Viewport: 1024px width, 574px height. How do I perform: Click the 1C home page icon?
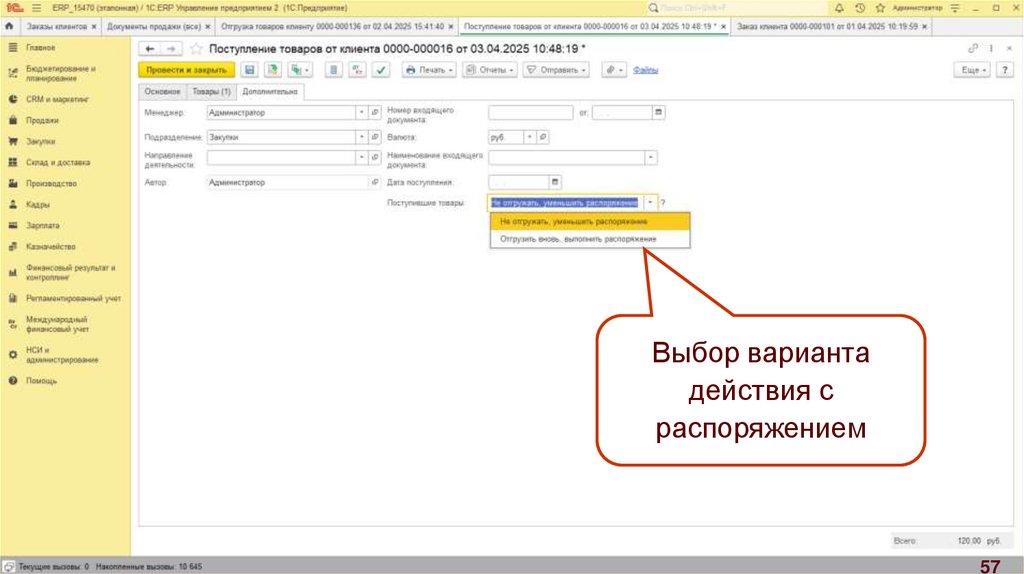pyautogui.click(x=9, y=26)
